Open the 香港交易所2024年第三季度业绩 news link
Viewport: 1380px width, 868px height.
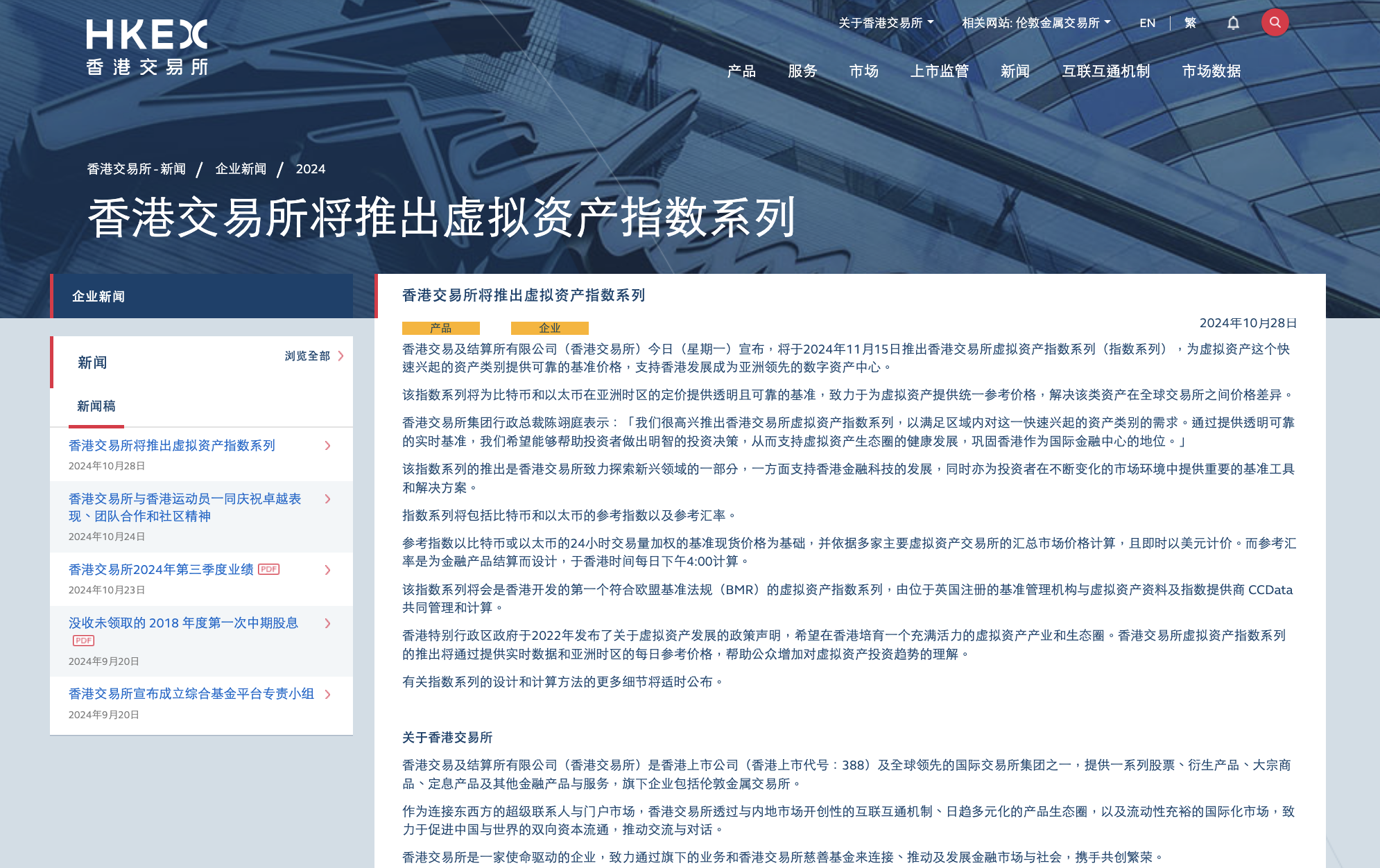point(161,569)
